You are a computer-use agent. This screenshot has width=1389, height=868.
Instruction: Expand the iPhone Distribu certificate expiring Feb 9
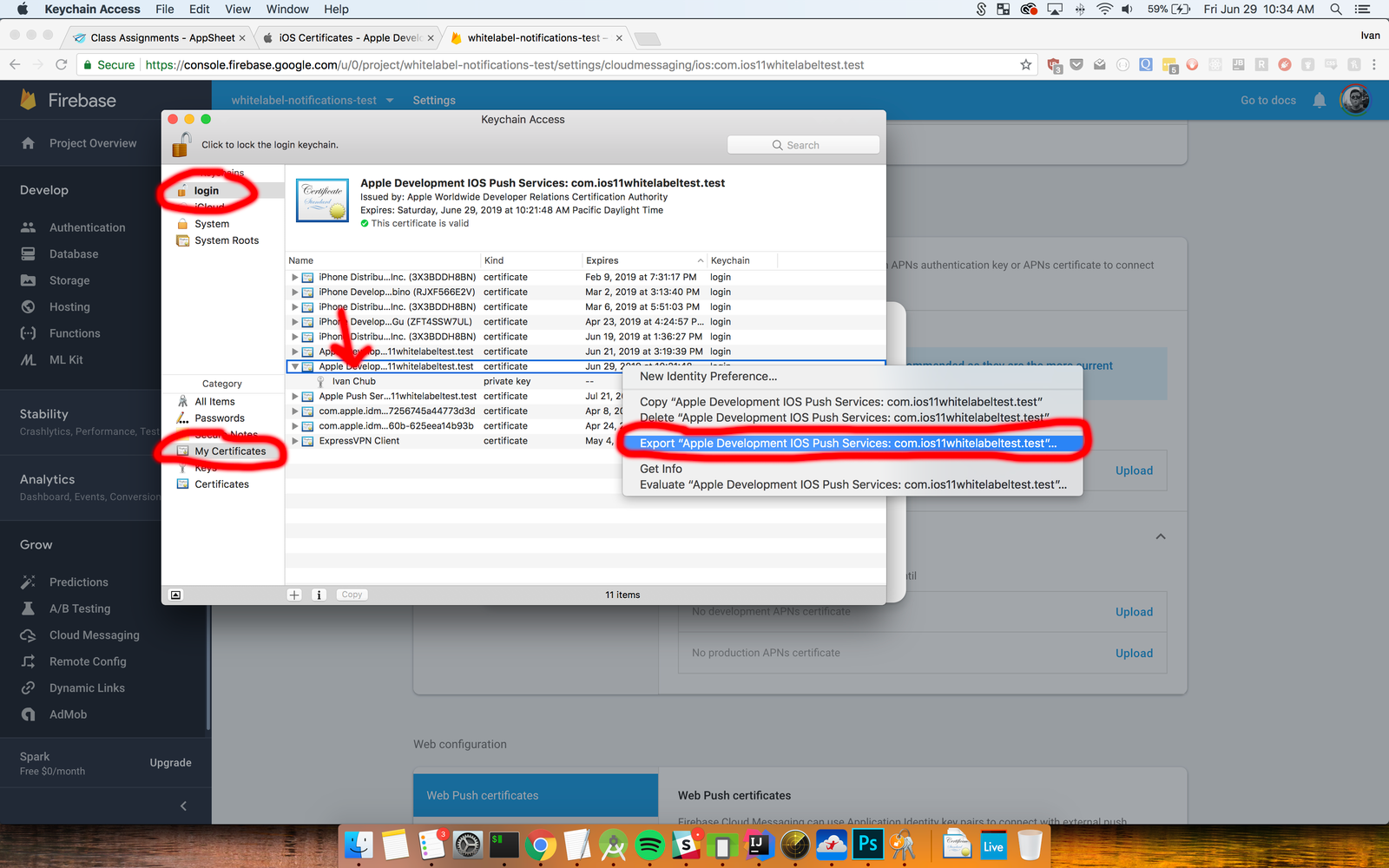(294, 278)
